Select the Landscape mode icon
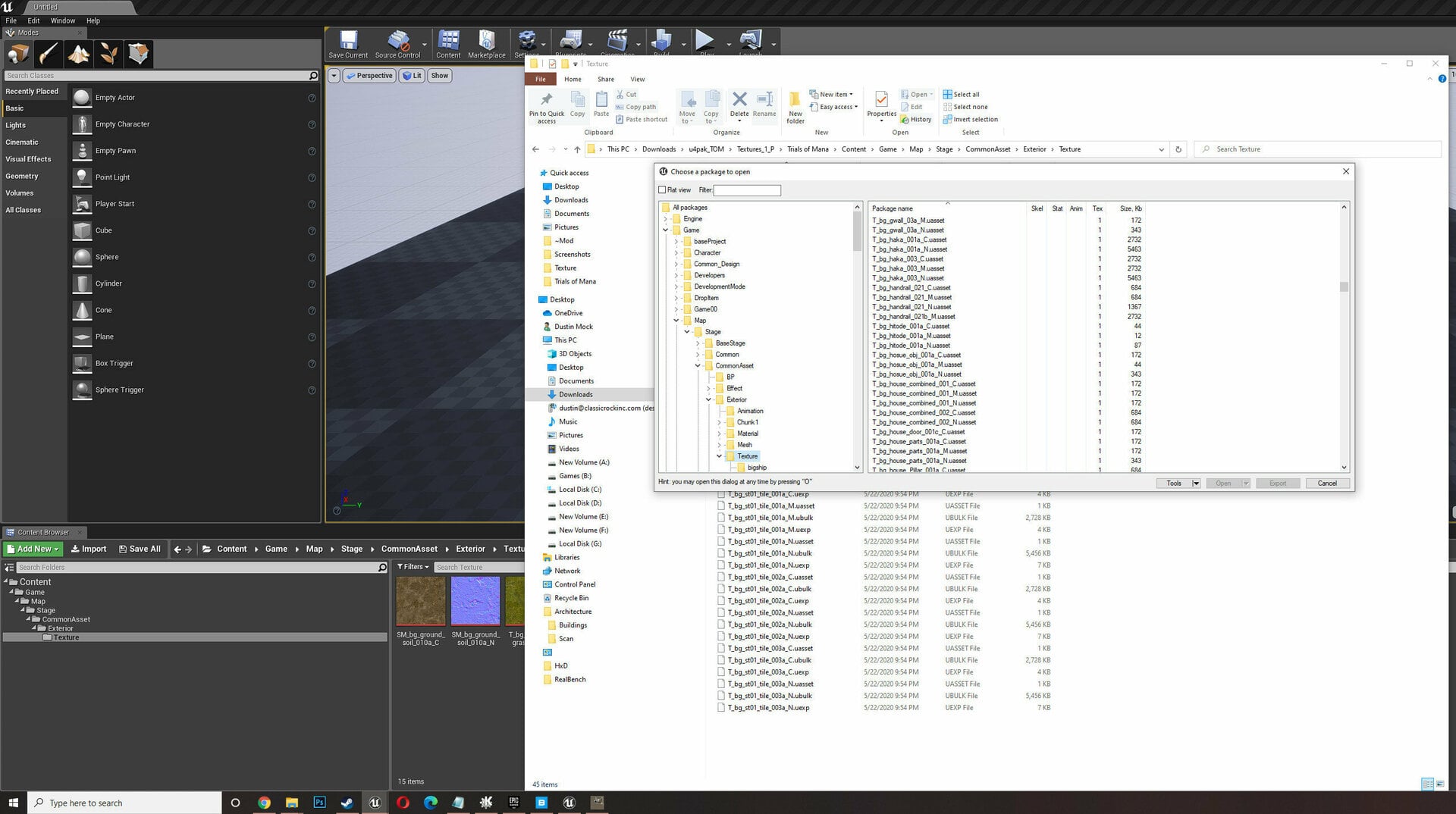Image resolution: width=1456 pixels, height=814 pixels. click(x=79, y=55)
